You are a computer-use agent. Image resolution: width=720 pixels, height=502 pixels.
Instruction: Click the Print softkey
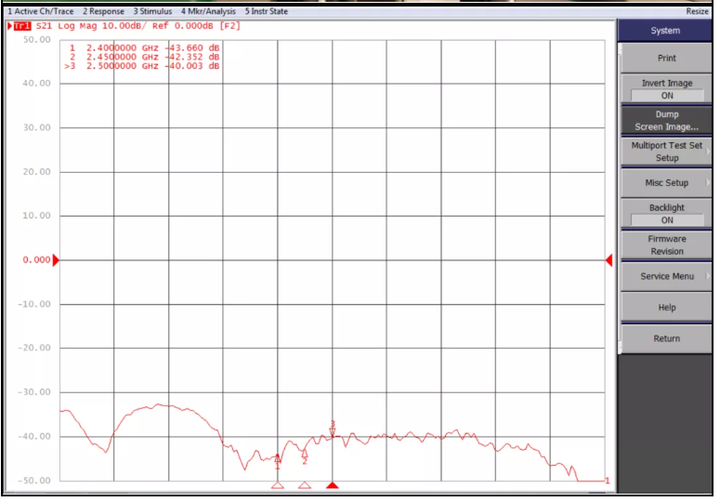pyautogui.click(x=666, y=58)
